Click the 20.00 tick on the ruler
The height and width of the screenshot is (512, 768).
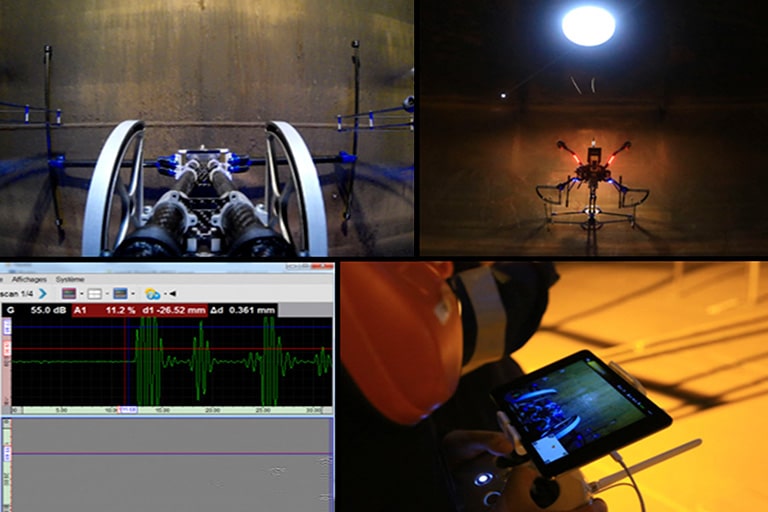213,410
